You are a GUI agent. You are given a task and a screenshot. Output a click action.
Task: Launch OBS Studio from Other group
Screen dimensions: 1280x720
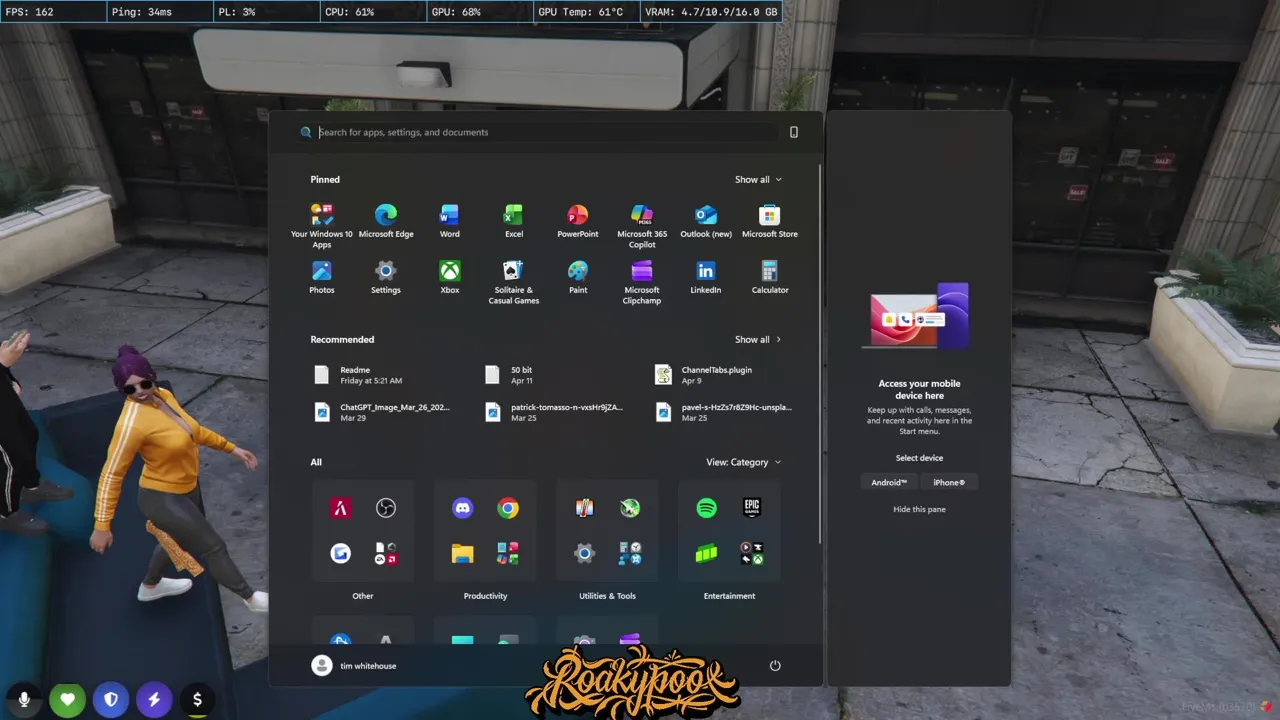(385, 508)
